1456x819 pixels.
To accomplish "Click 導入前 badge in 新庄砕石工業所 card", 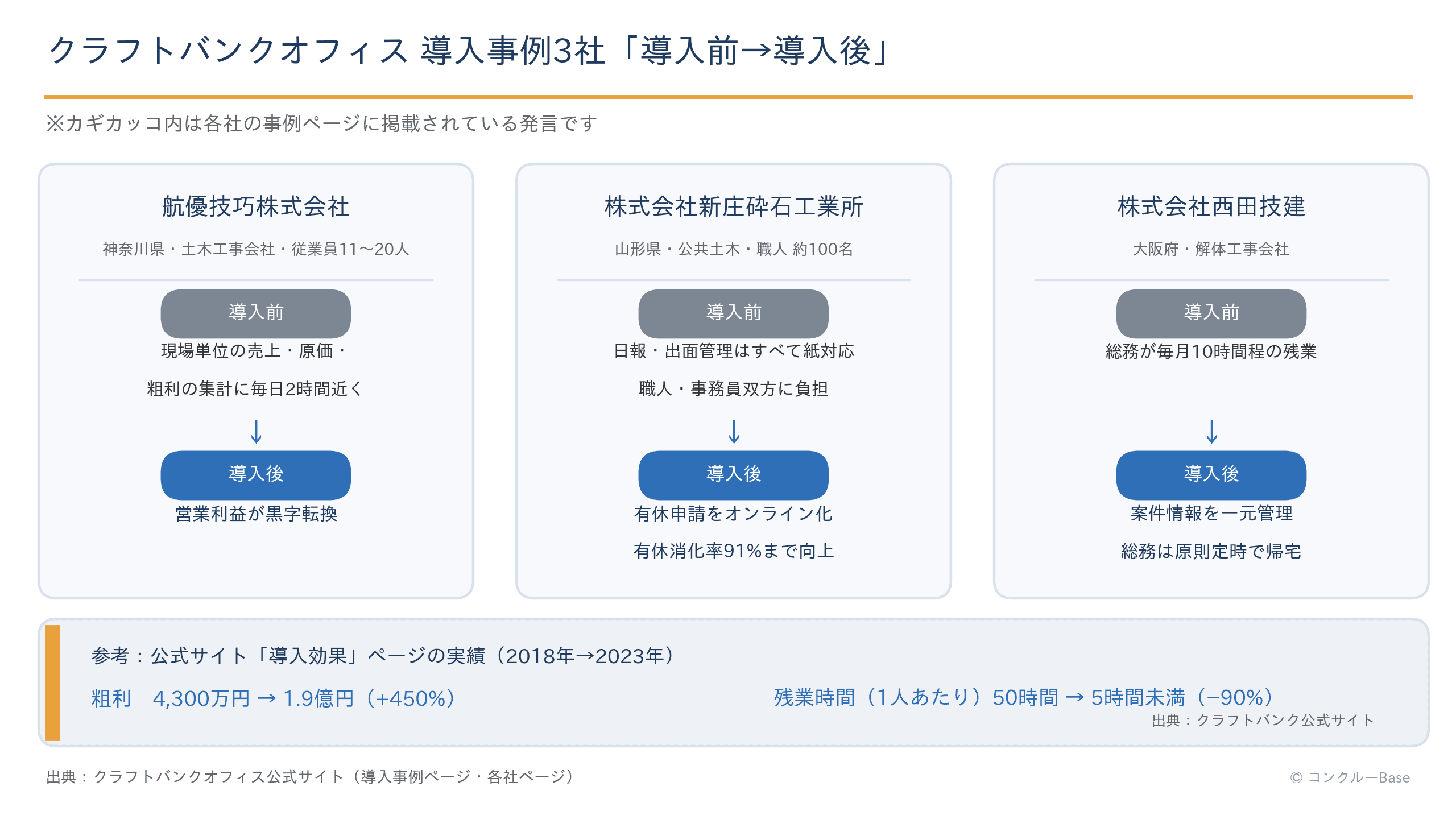I will pos(734,313).
